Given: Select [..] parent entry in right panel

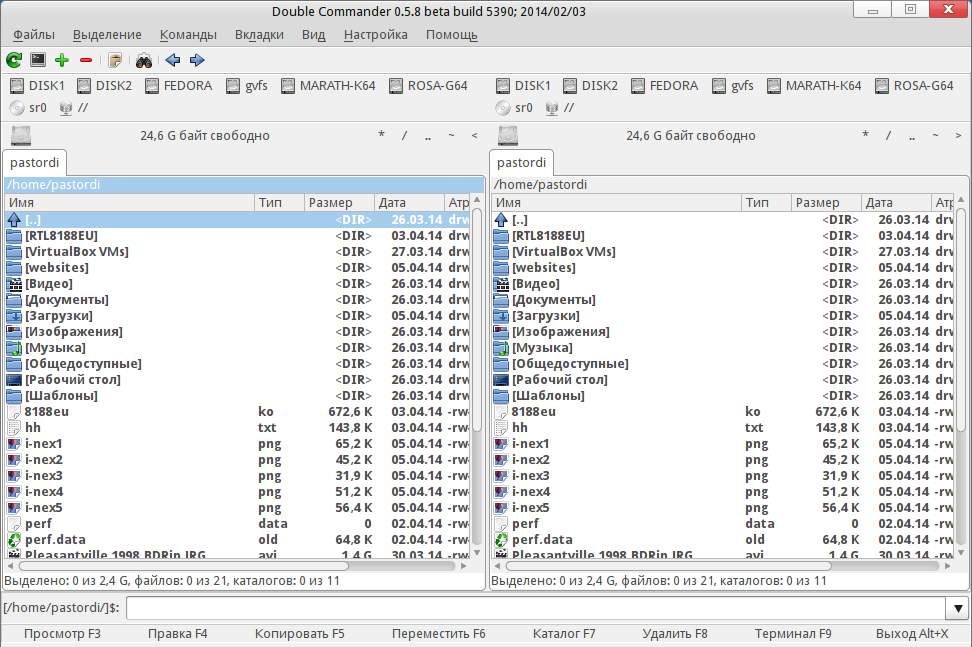Looking at the screenshot, I should click(723, 219).
